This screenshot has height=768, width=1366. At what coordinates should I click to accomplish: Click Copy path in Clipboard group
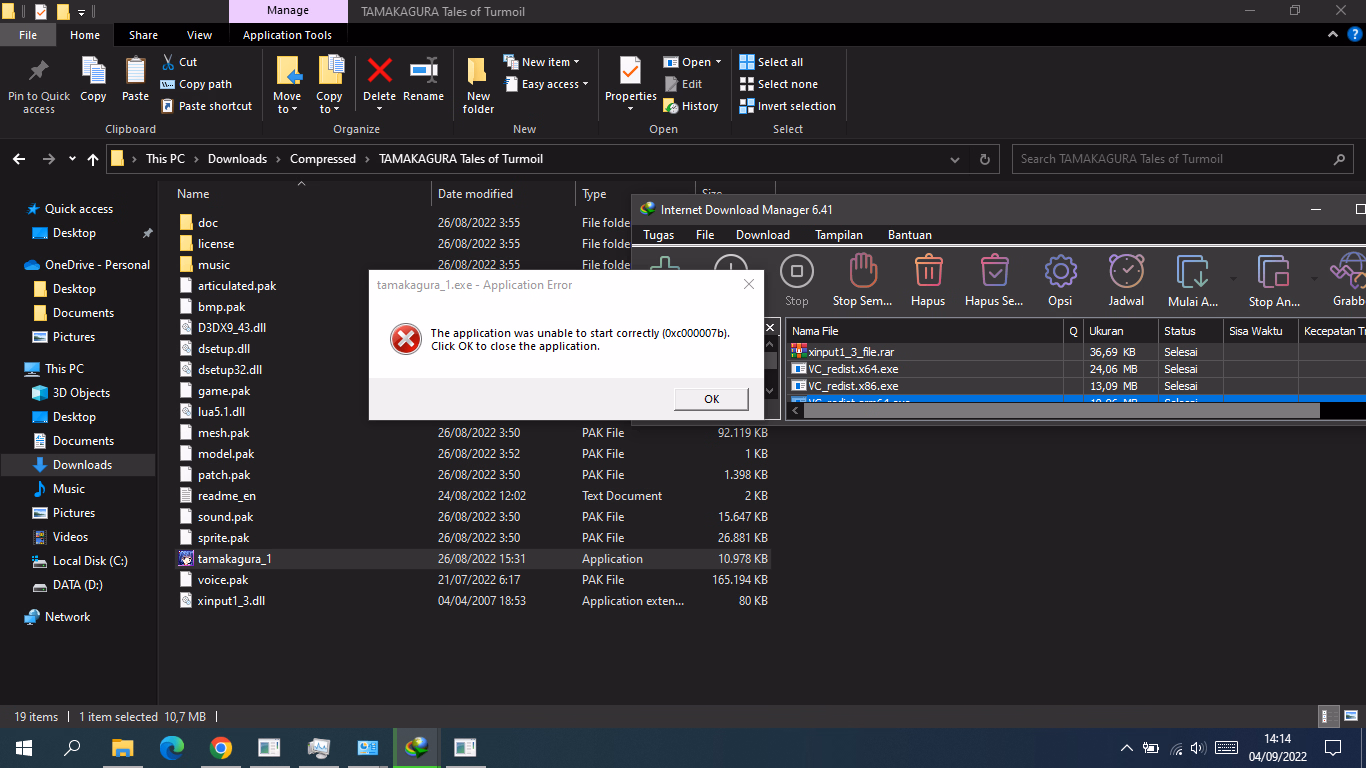point(196,84)
